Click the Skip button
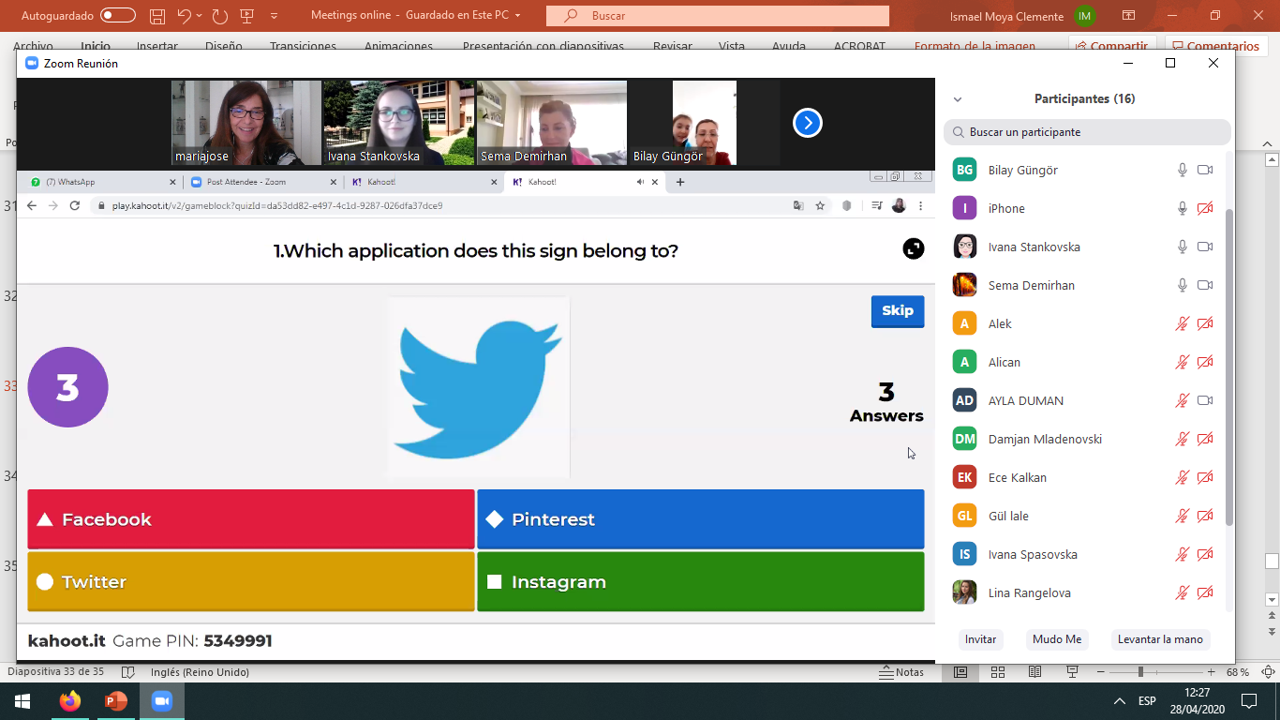The image size is (1280, 720). point(897,311)
